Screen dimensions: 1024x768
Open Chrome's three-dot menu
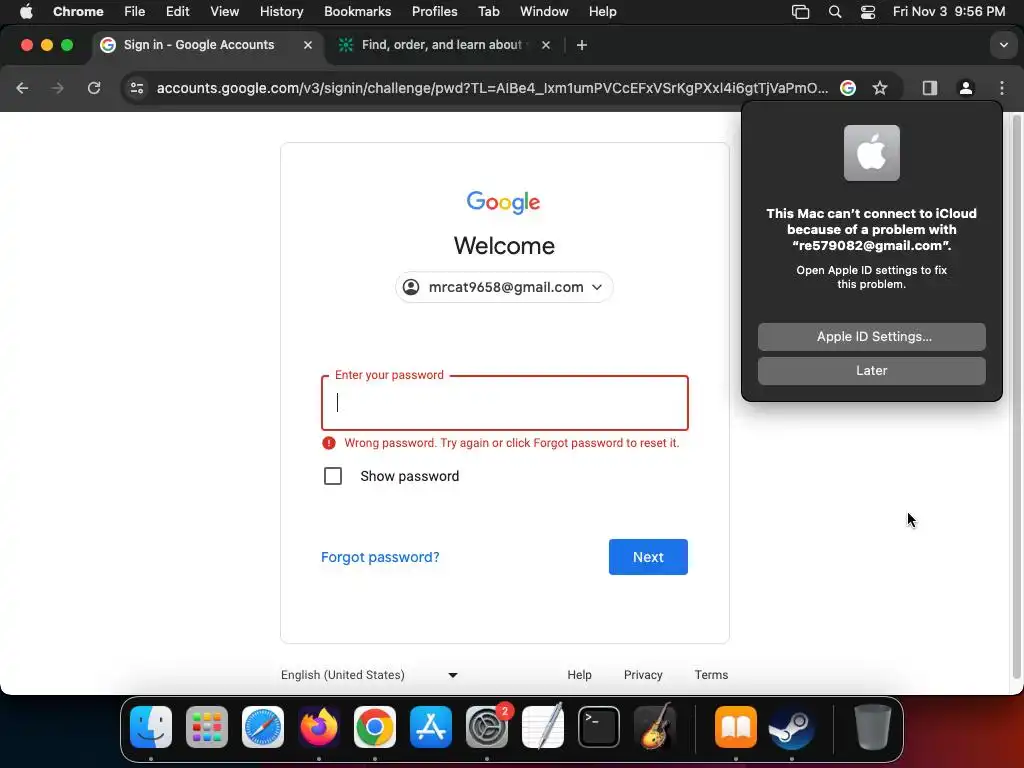point(1002,88)
